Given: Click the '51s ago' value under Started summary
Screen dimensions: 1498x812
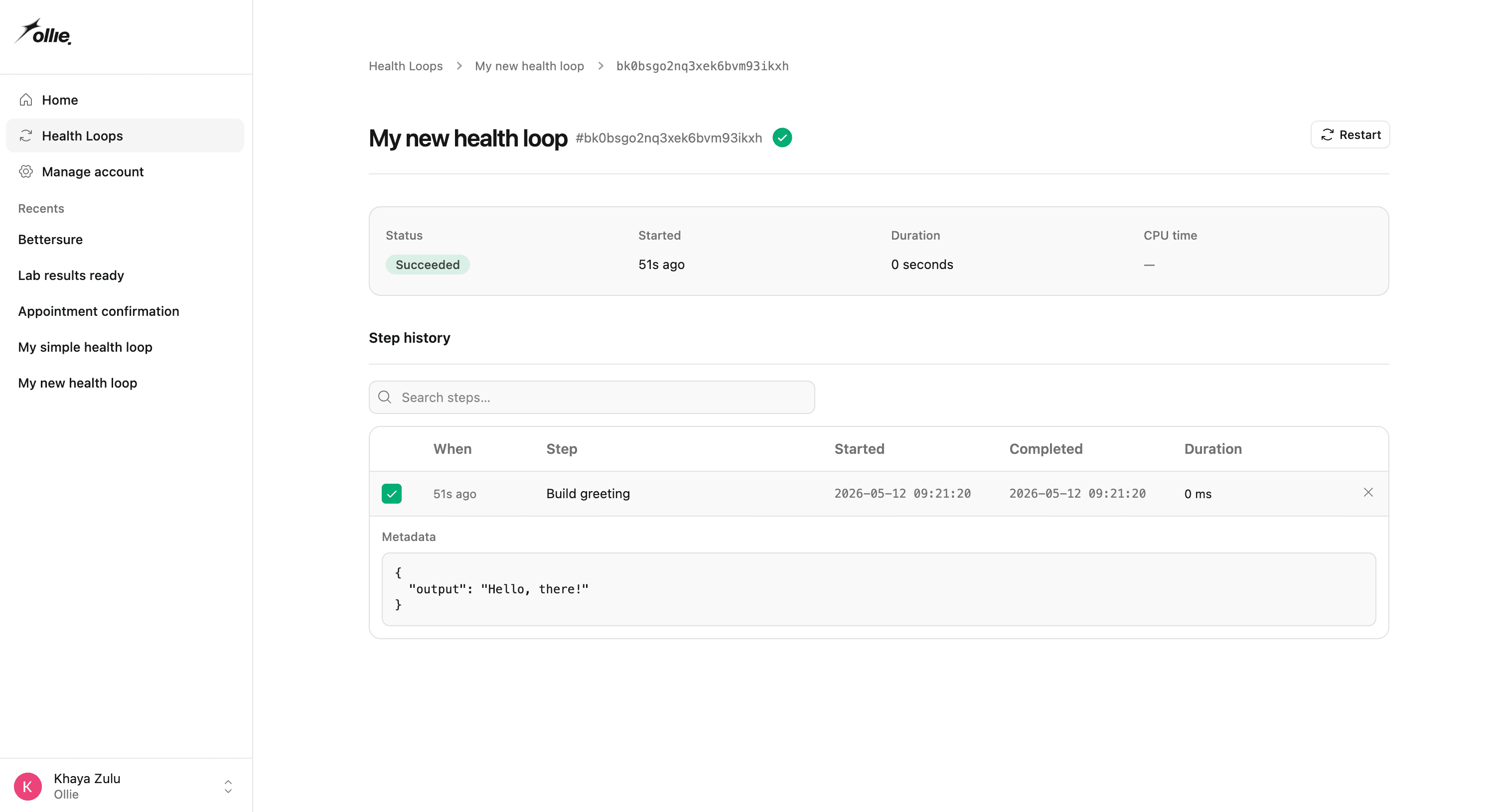Looking at the screenshot, I should (x=661, y=265).
